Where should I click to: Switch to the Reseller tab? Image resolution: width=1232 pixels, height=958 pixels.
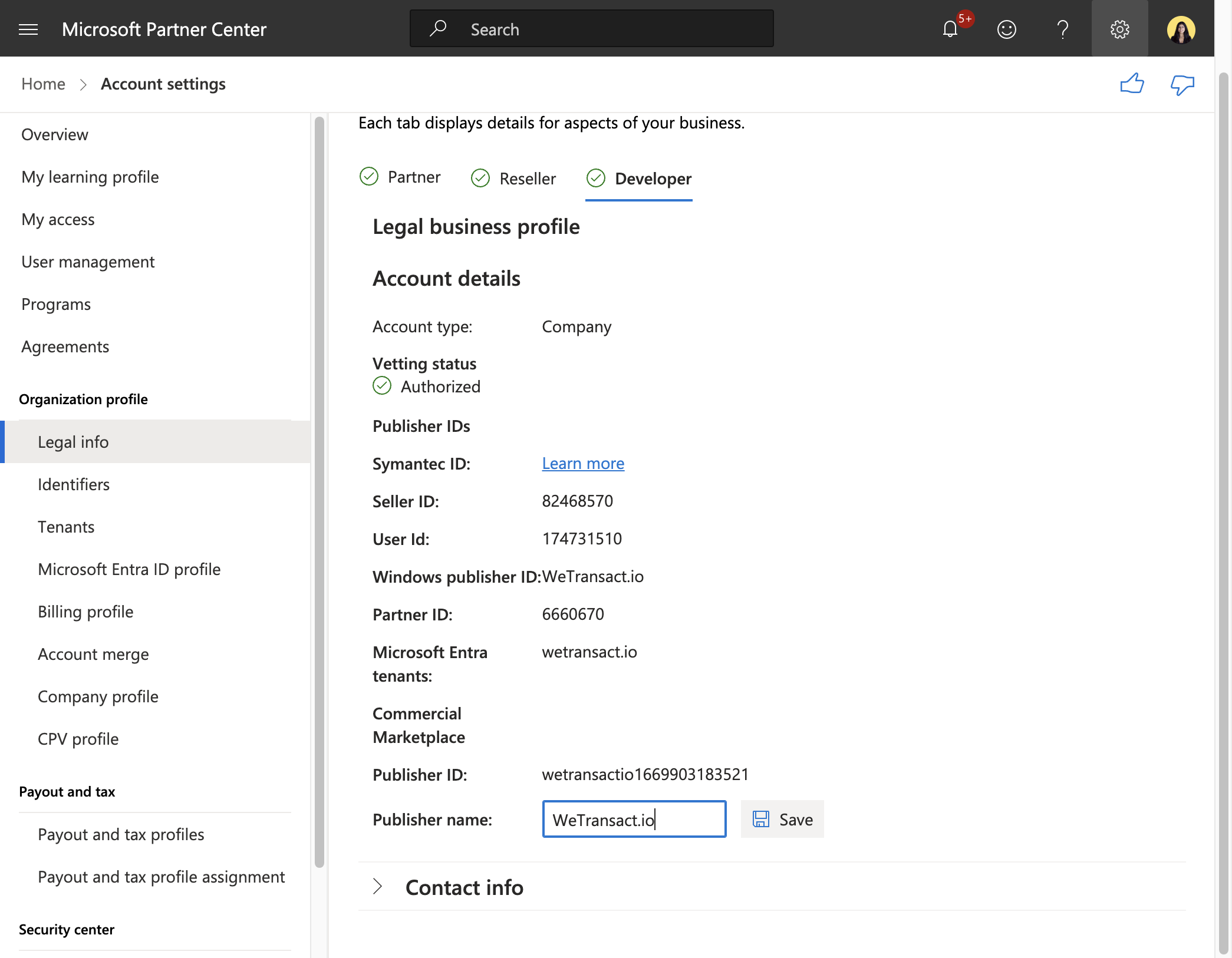coord(513,178)
